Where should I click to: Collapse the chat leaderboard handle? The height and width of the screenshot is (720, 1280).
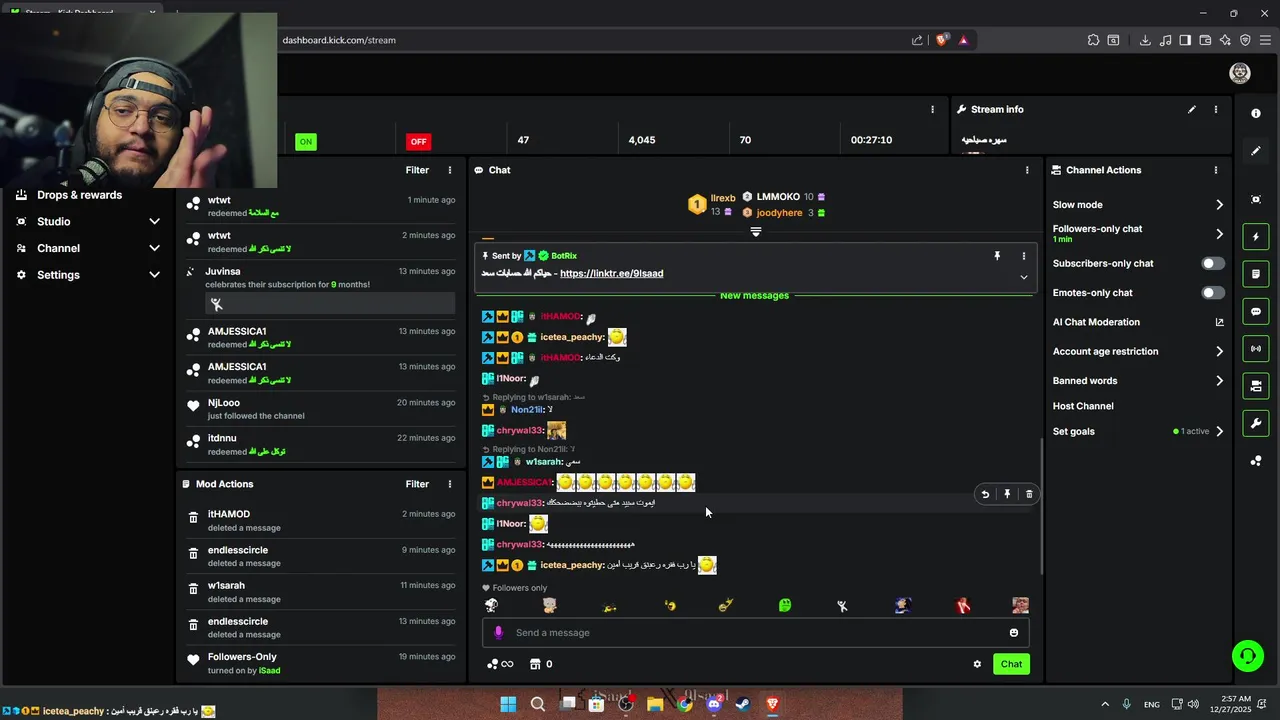tap(756, 232)
